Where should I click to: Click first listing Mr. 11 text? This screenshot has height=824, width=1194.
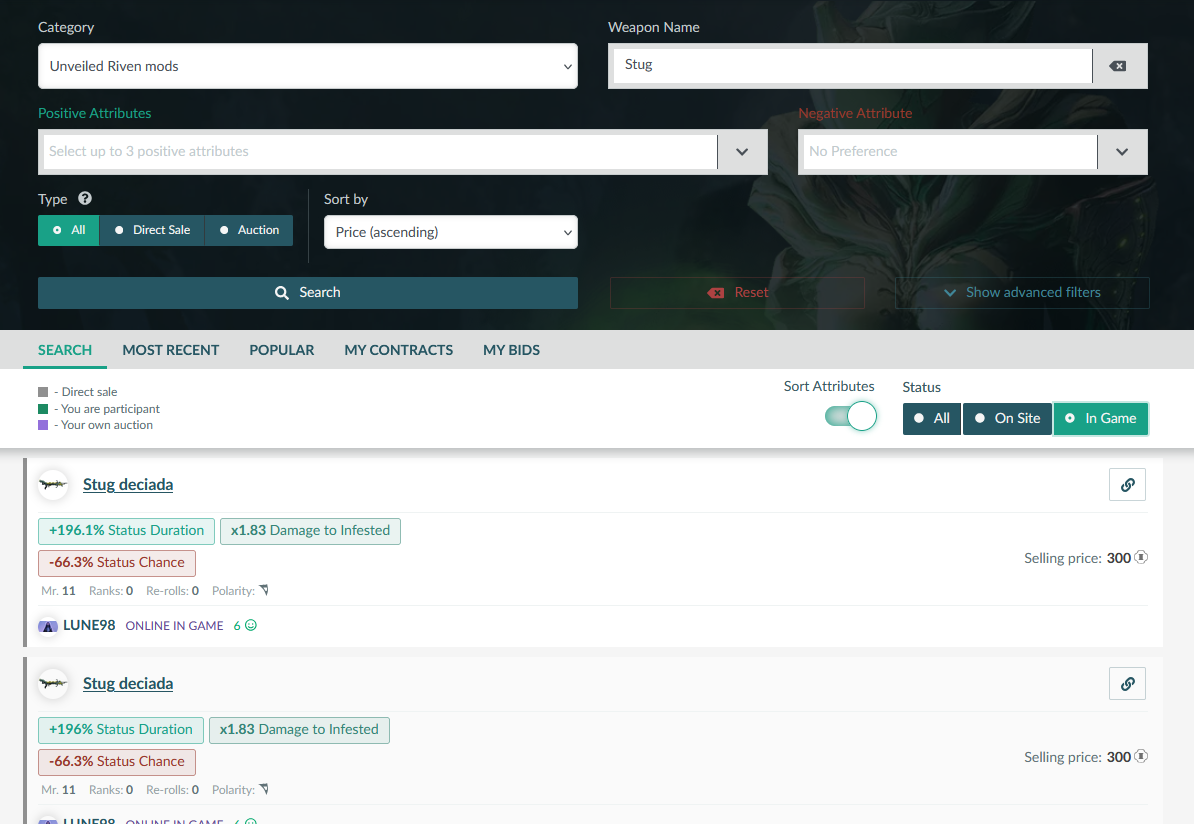tap(59, 591)
